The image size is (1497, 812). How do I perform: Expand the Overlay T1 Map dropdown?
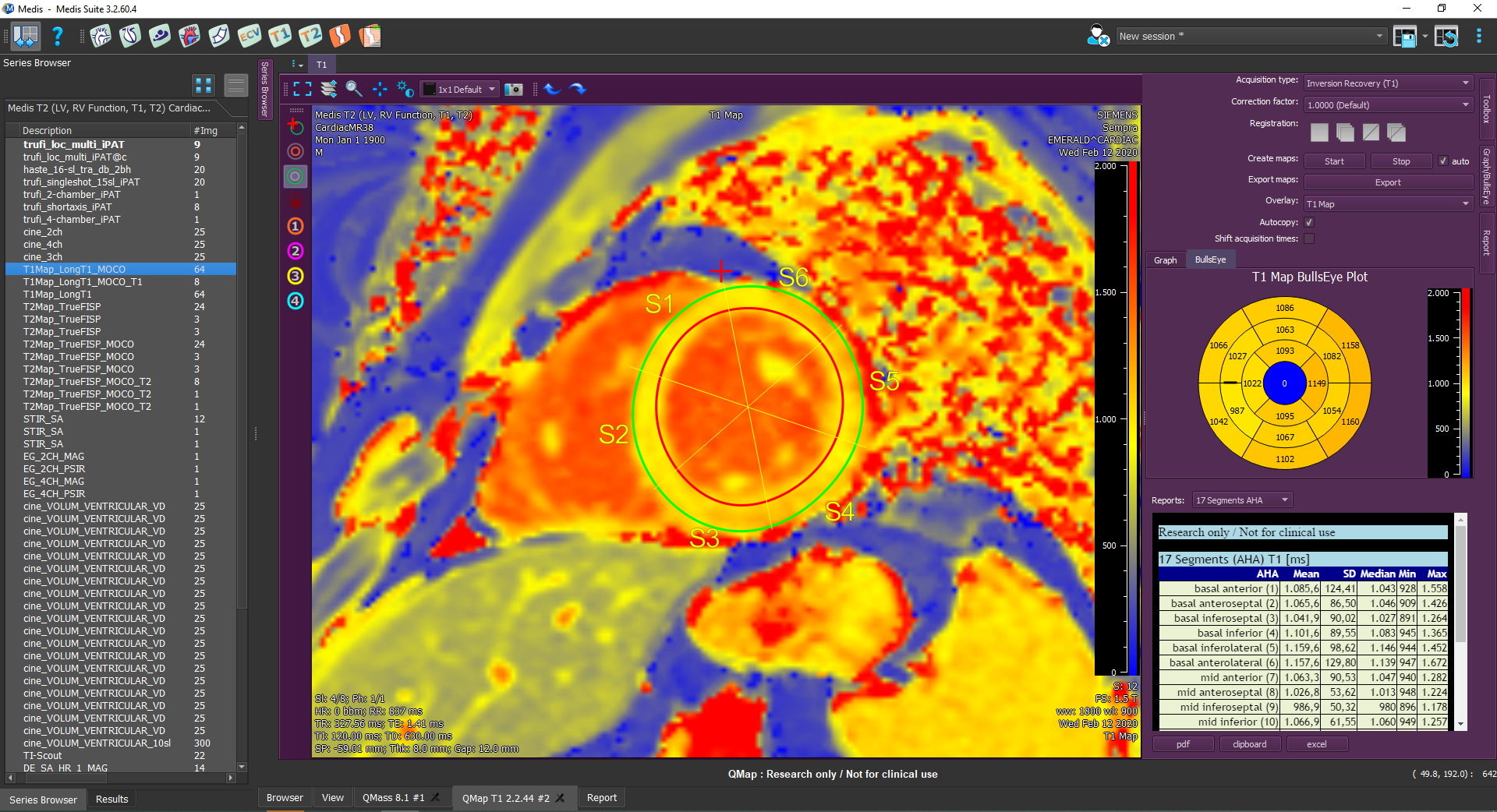[1388, 204]
